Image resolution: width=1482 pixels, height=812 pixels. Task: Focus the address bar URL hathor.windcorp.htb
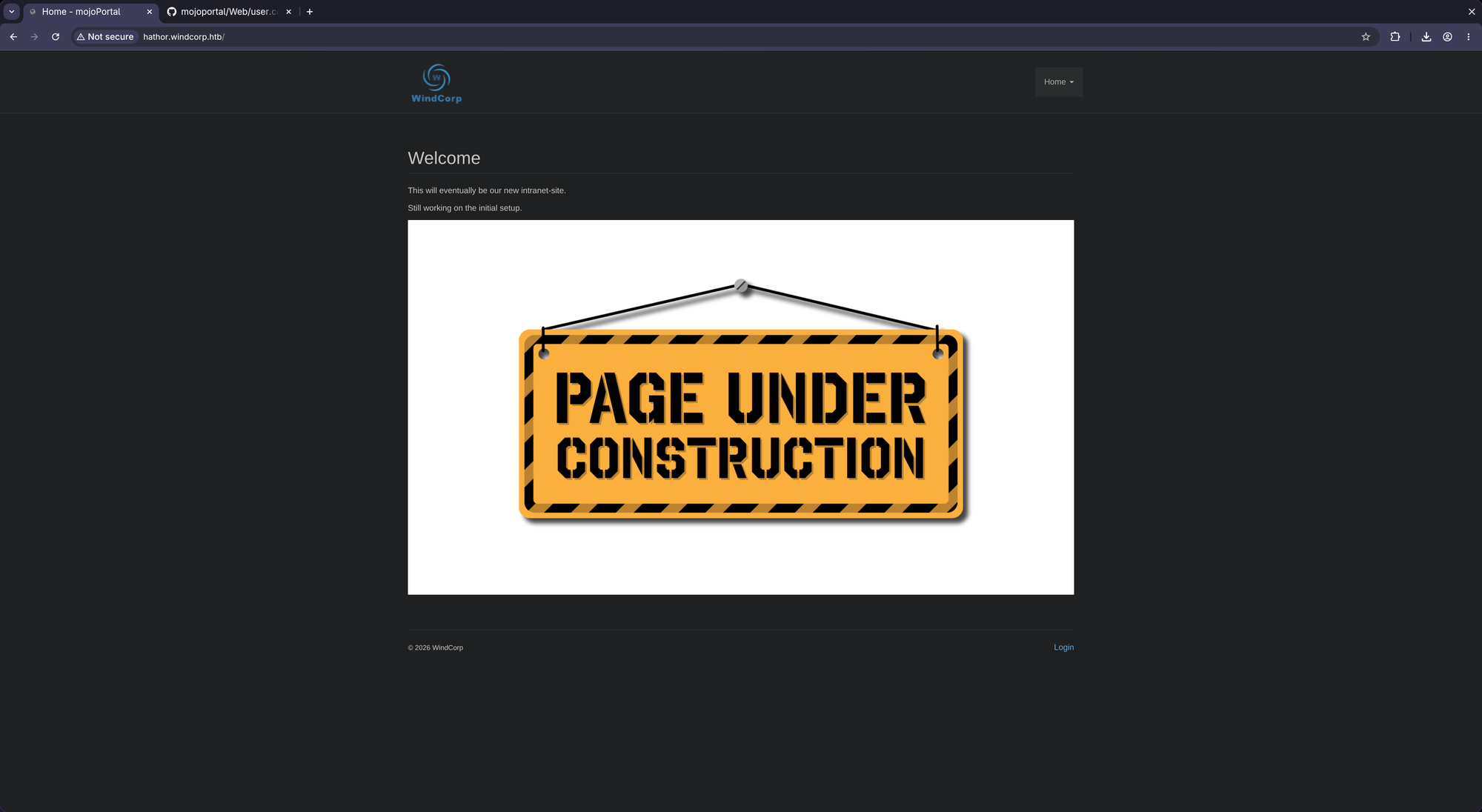click(184, 36)
